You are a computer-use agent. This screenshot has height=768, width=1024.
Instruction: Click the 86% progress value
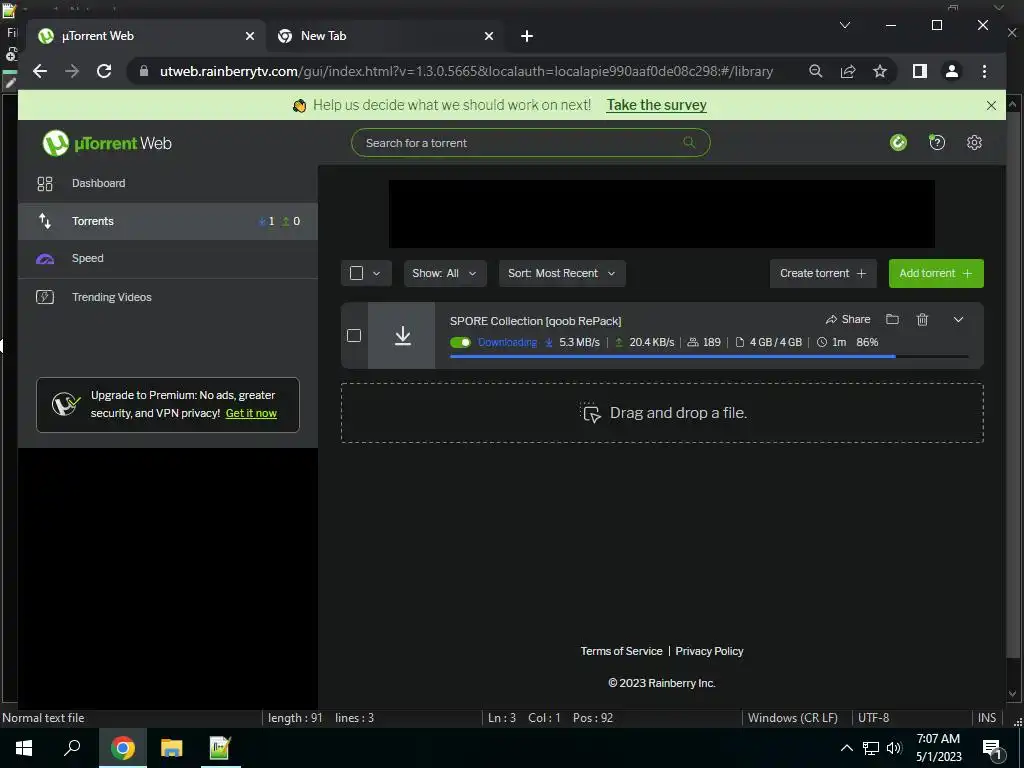867,342
